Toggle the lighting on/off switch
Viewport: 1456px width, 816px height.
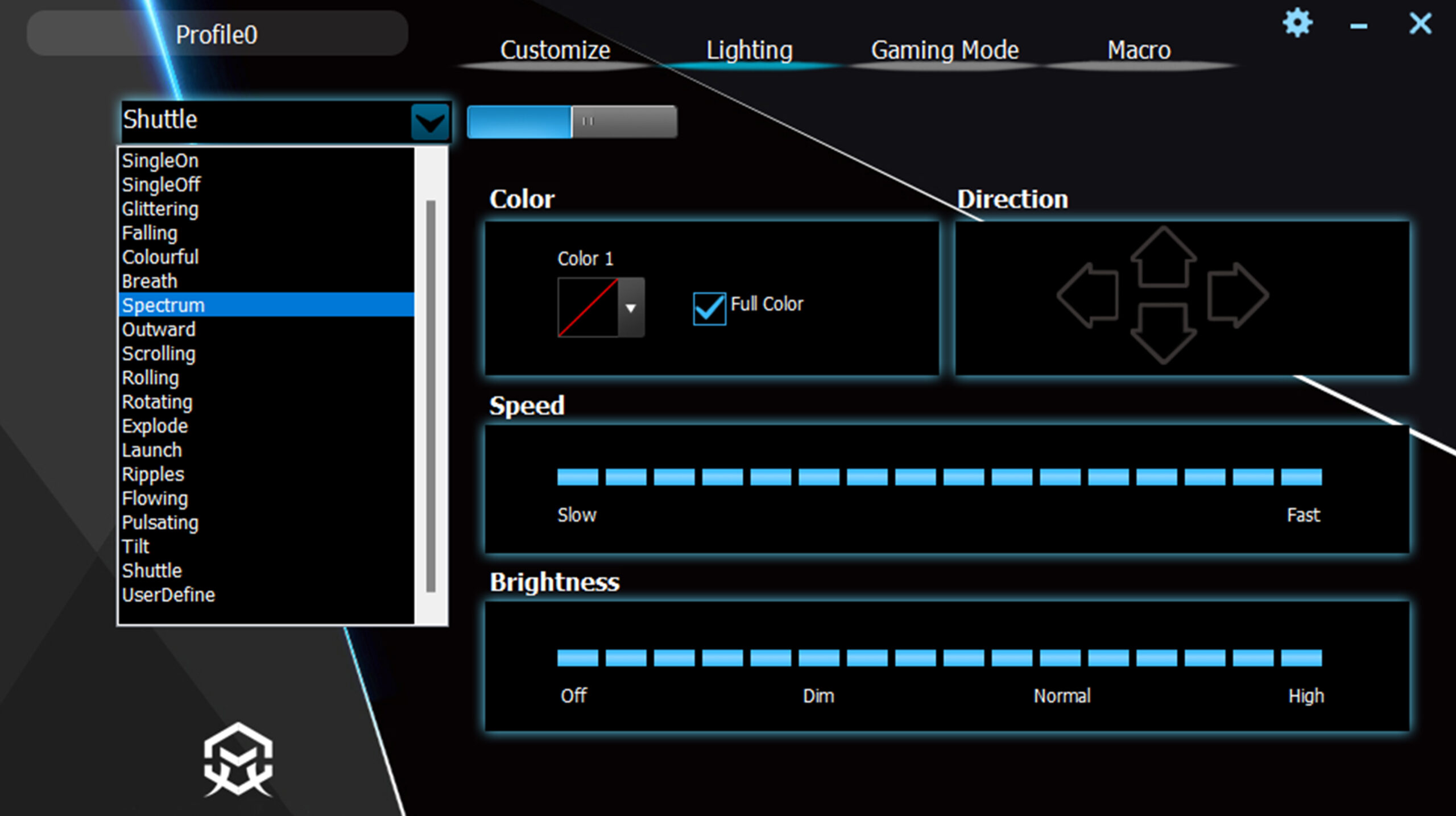[x=572, y=122]
